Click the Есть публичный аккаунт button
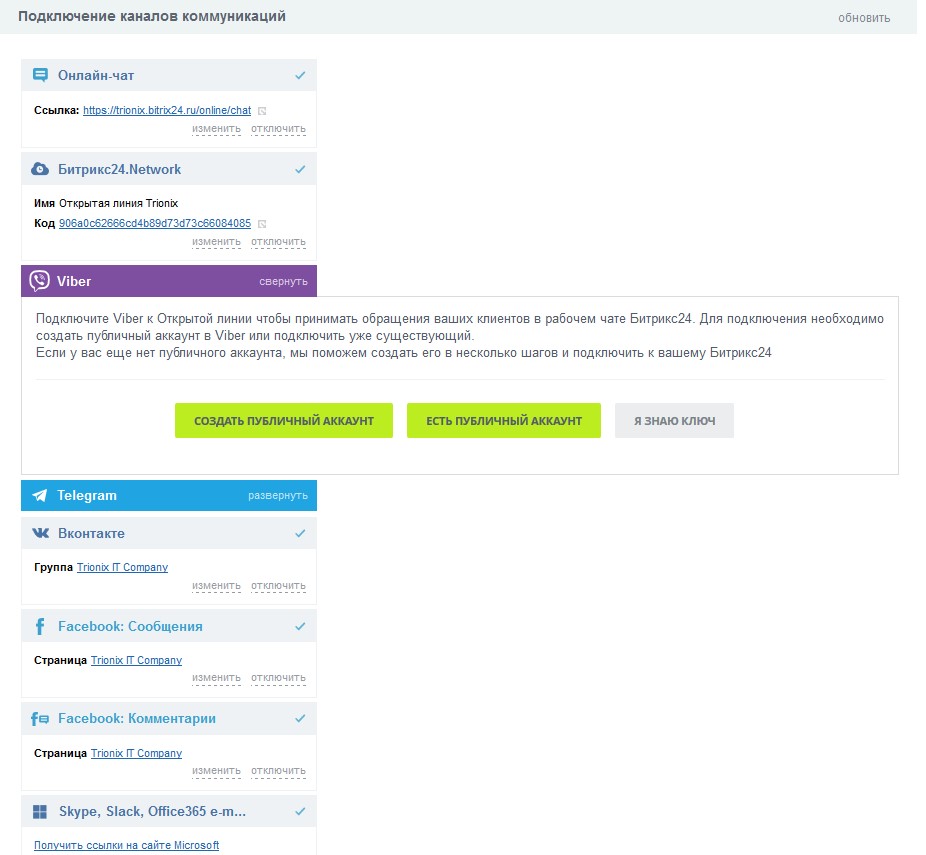 [504, 420]
